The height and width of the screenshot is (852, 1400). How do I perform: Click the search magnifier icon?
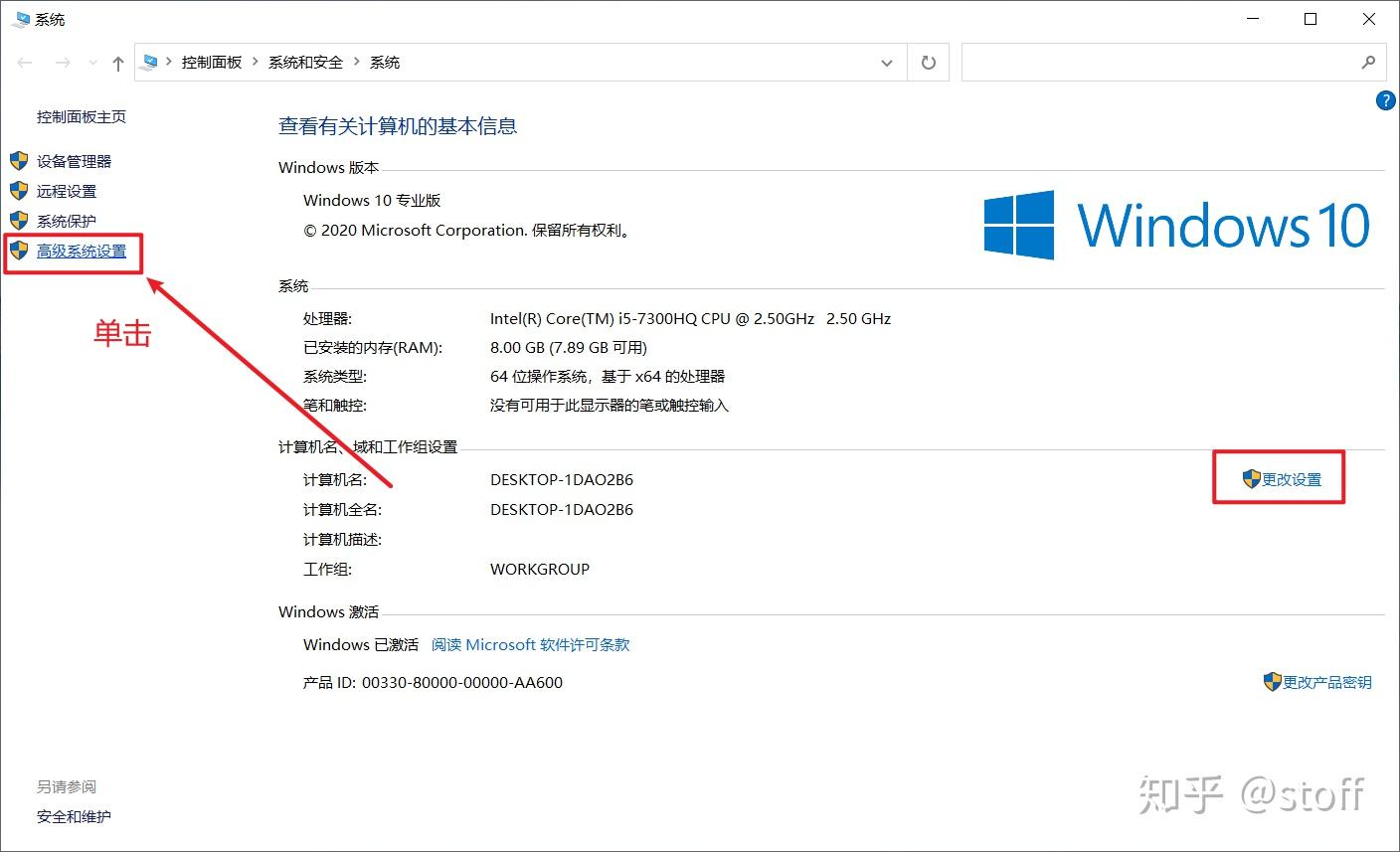tap(1369, 62)
